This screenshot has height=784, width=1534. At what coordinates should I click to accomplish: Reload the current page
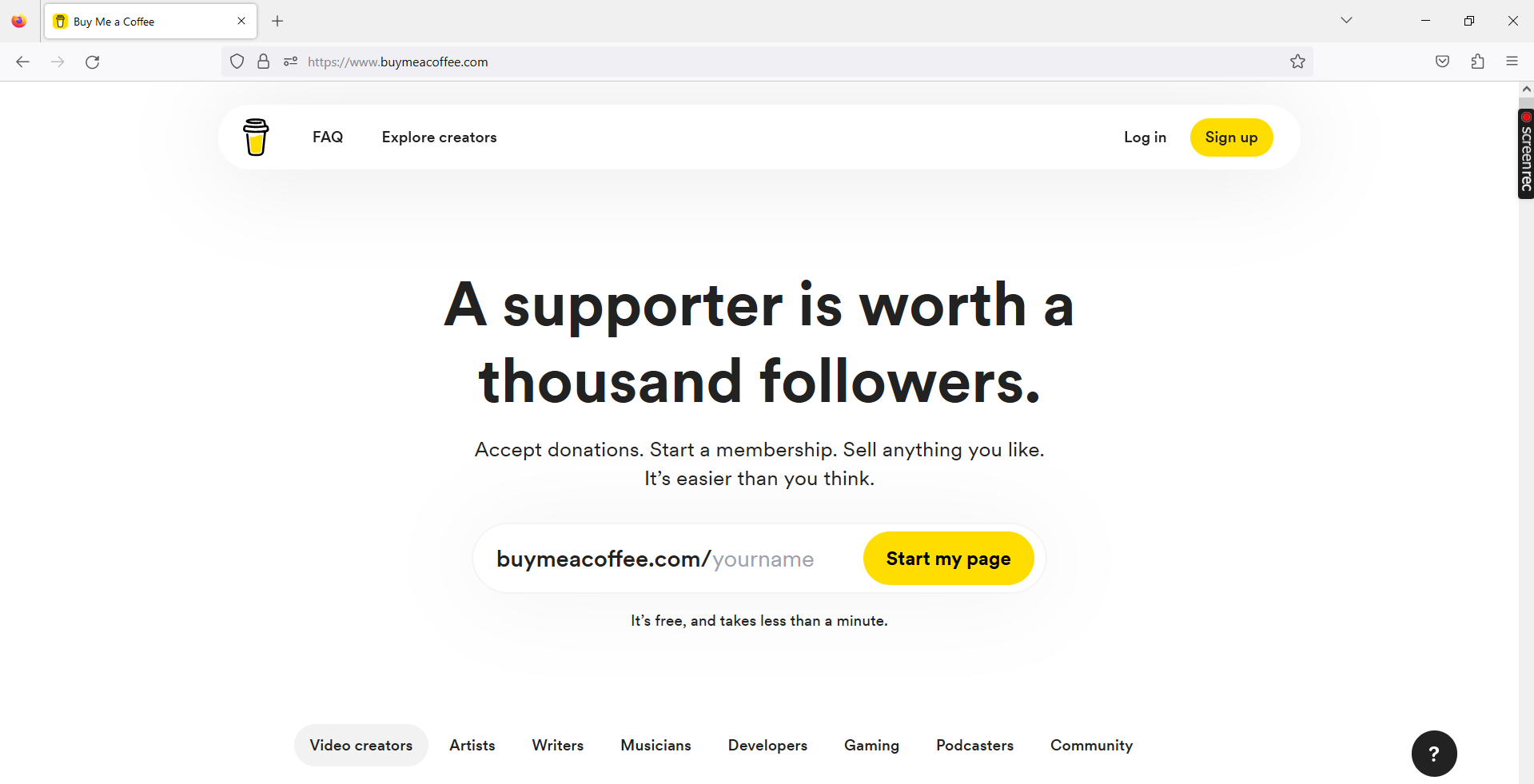click(92, 62)
